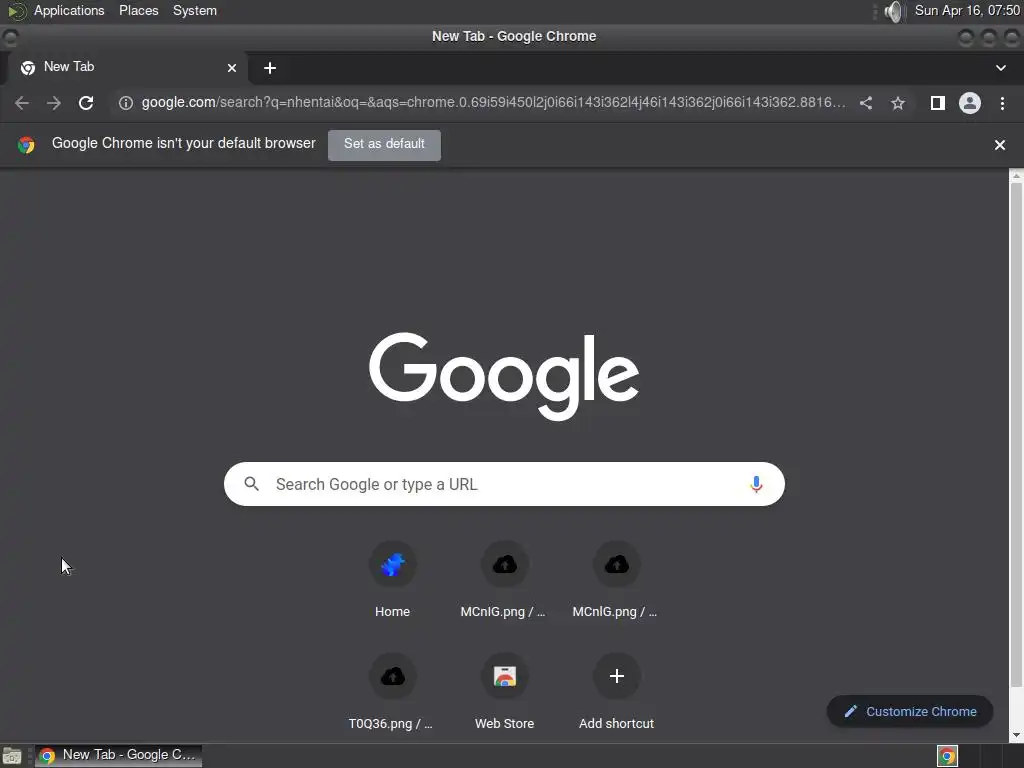Open the window menu icon in the title bar
1024x768 pixels.
(x=10, y=37)
